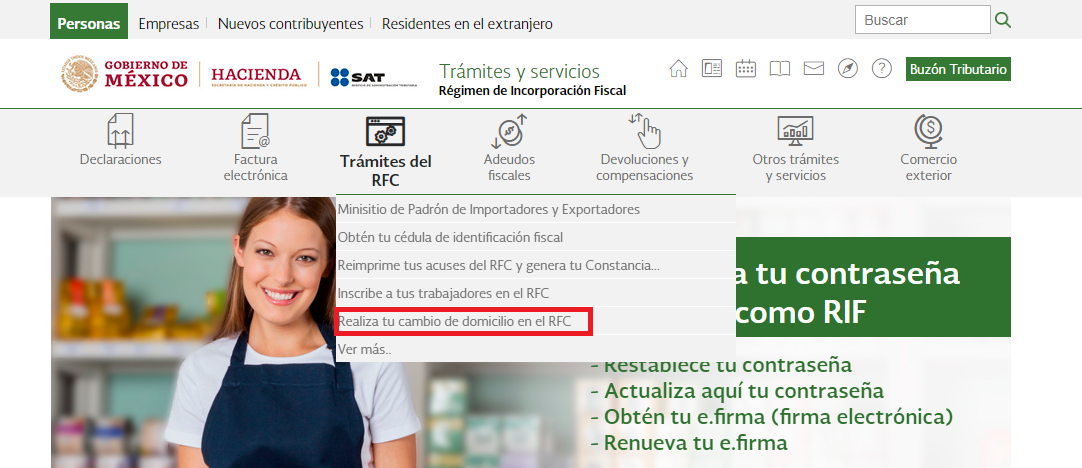1082x468 pixels.
Task: Click the Factura electrónica icon
Action: [255, 130]
